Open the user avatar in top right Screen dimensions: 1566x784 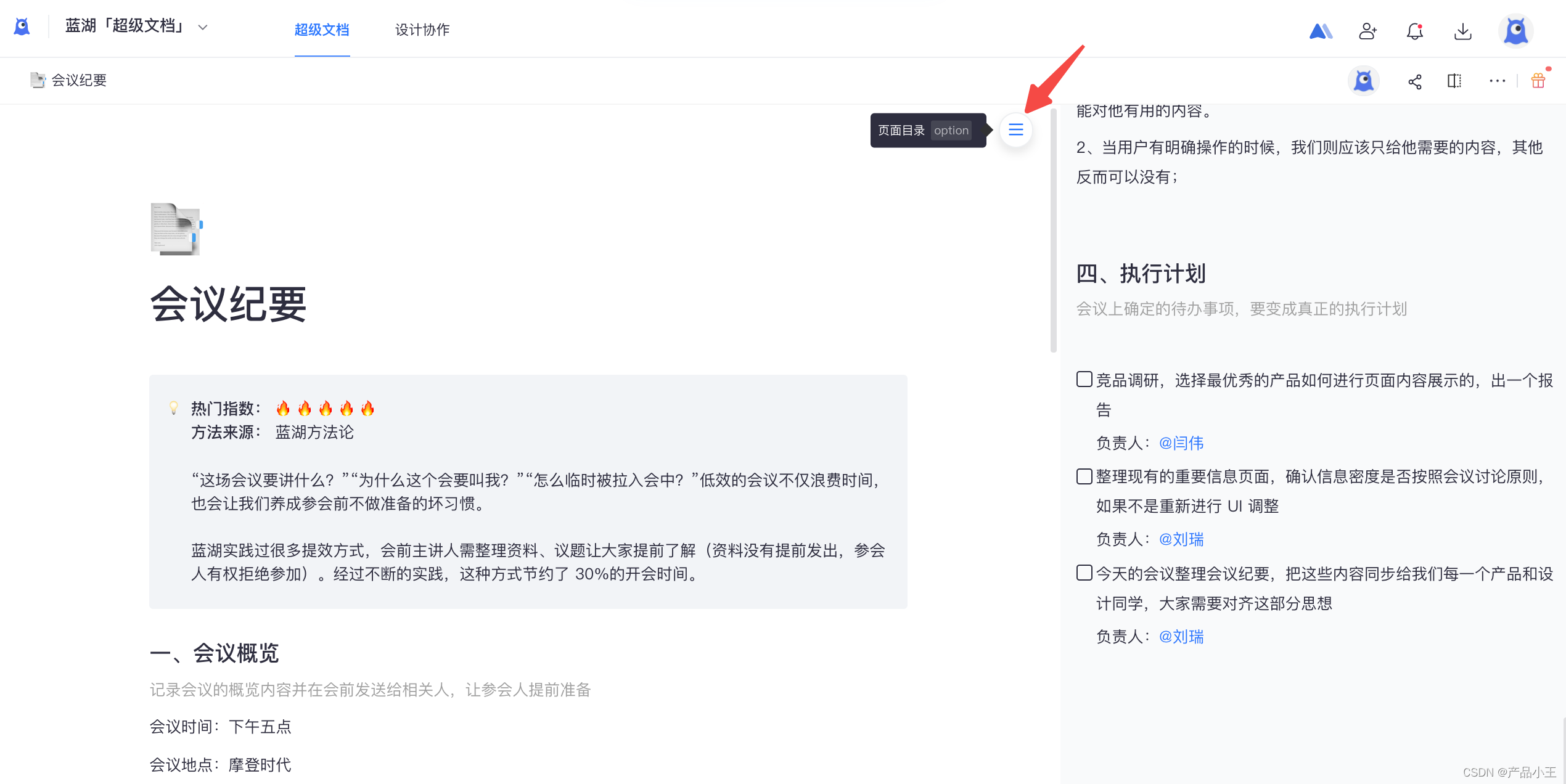click(x=1515, y=31)
